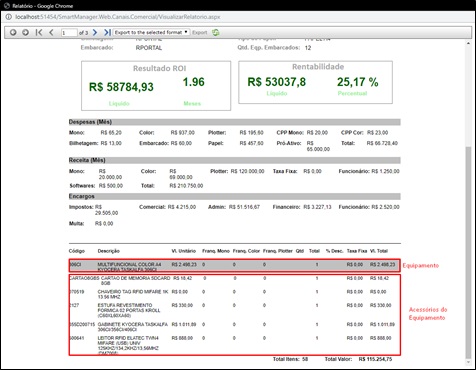
Task: Click the 1.96 Meses value
Action: point(193,82)
